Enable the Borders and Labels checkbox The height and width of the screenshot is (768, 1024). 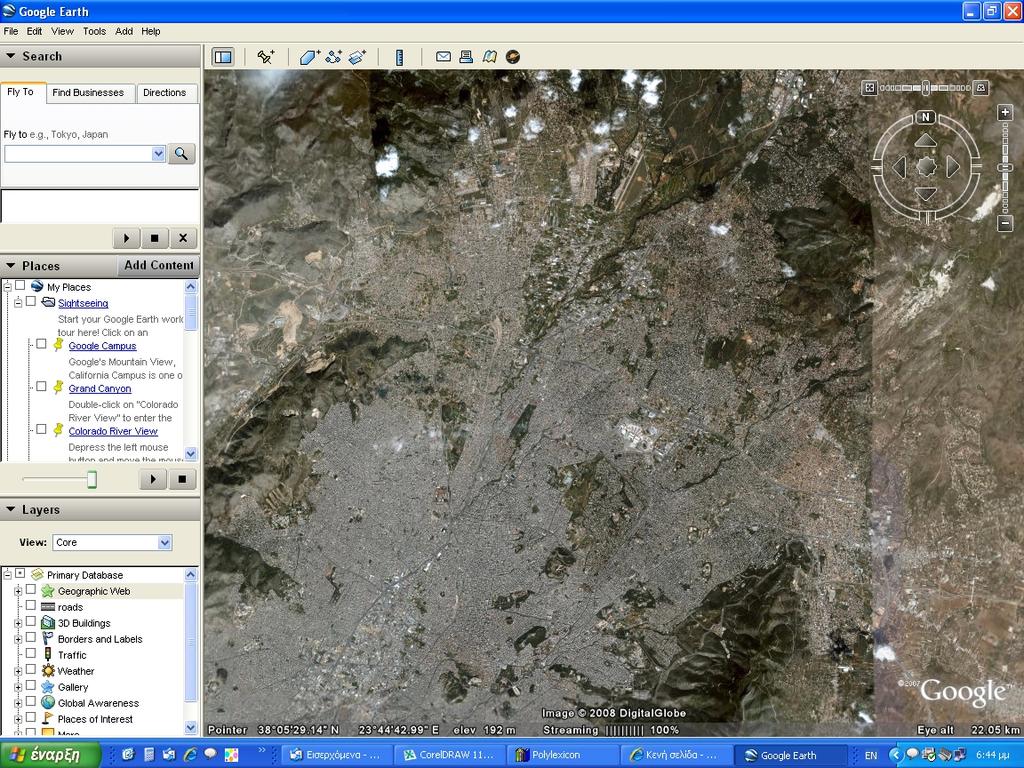(x=31, y=637)
